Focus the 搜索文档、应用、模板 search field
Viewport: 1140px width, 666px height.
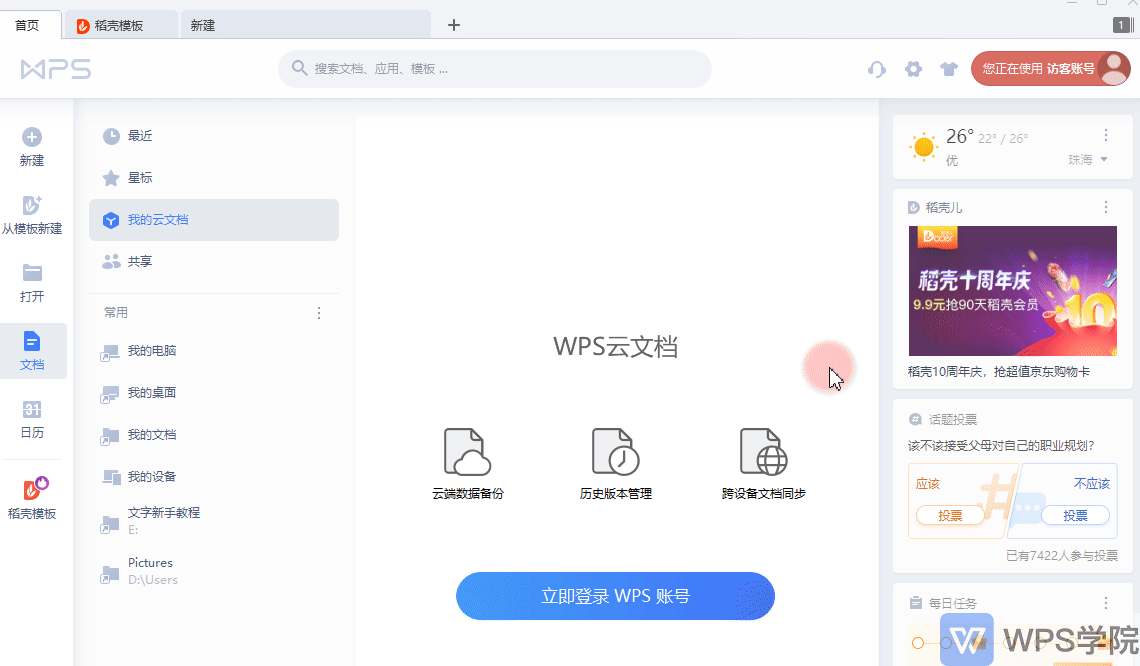coord(494,69)
